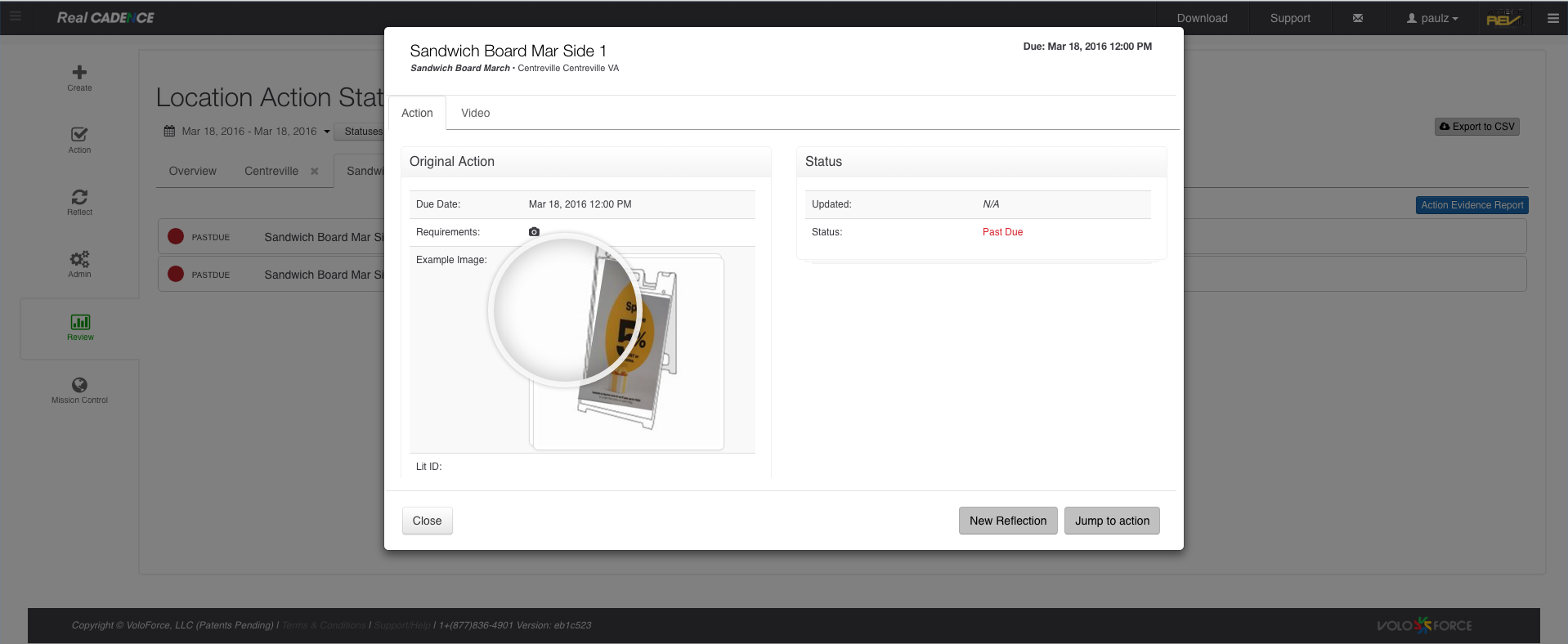This screenshot has height=644, width=1568.
Task: Click the camera requirement icon
Action: coord(534,232)
